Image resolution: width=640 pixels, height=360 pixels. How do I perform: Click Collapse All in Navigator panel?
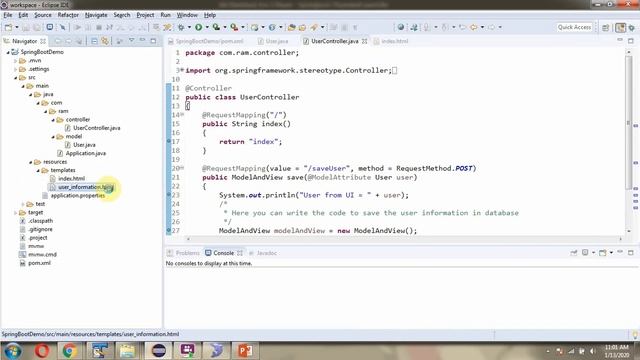click(94, 41)
